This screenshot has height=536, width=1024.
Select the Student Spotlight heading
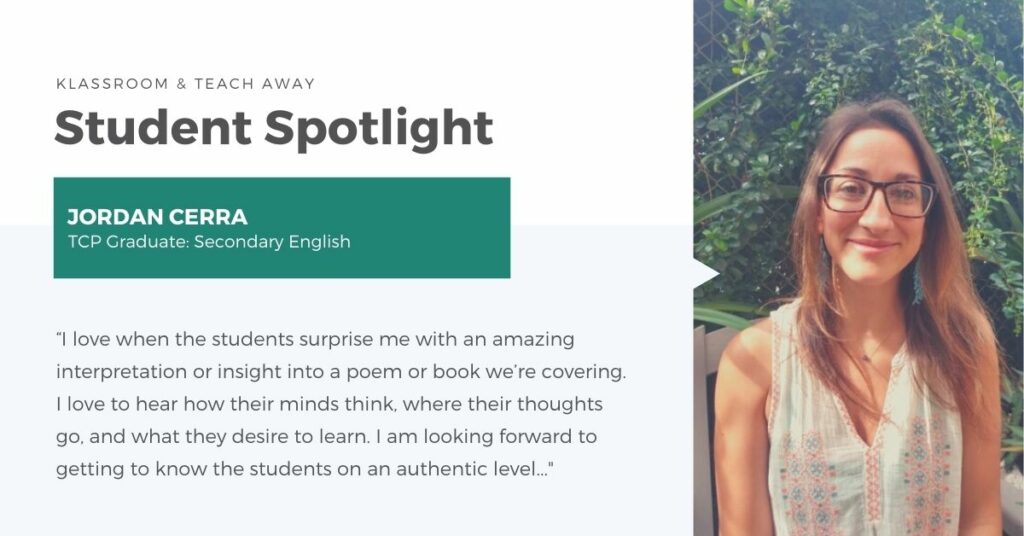tap(274, 128)
